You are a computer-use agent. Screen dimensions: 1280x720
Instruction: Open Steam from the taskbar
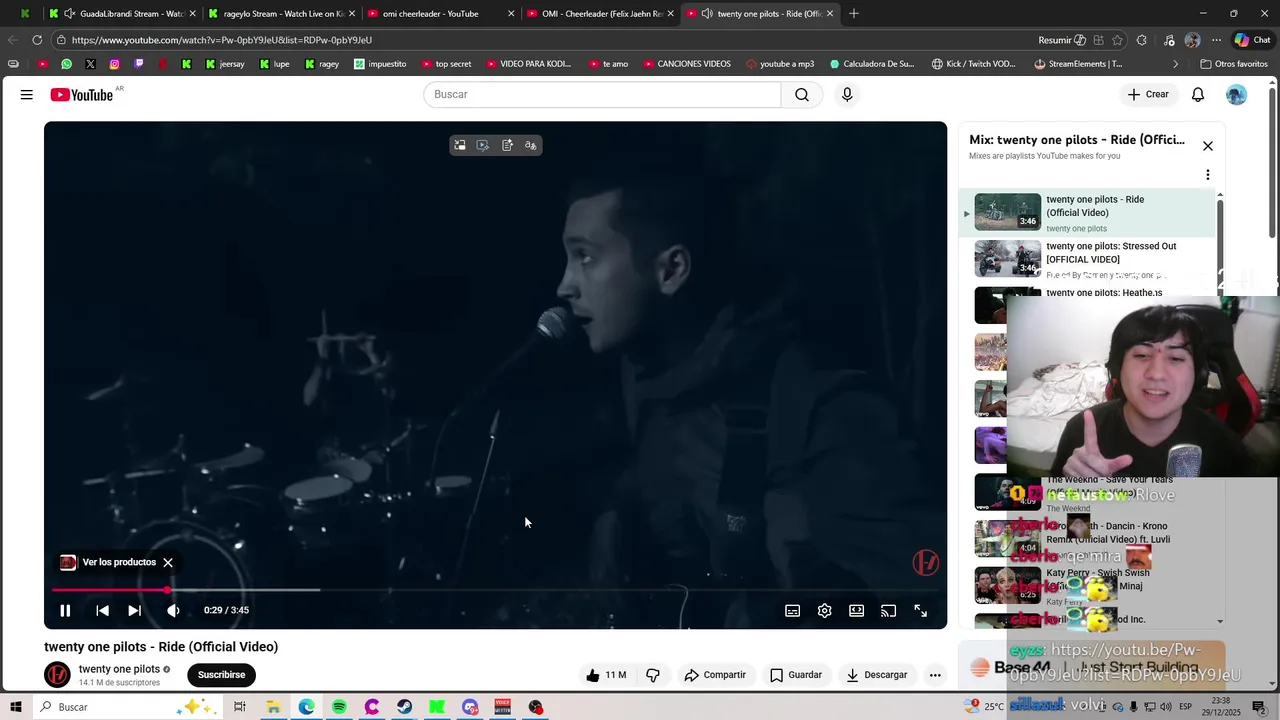404,707
